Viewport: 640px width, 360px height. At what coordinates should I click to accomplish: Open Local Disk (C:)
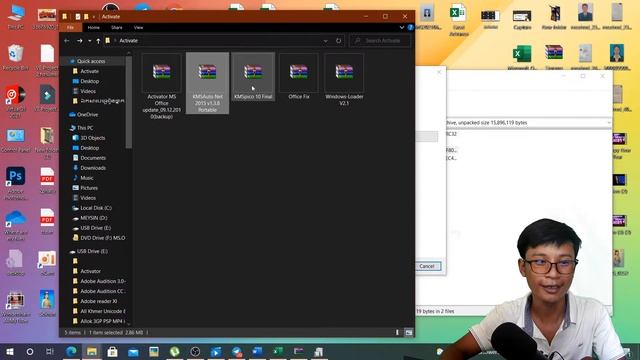(x=96, y=208)
